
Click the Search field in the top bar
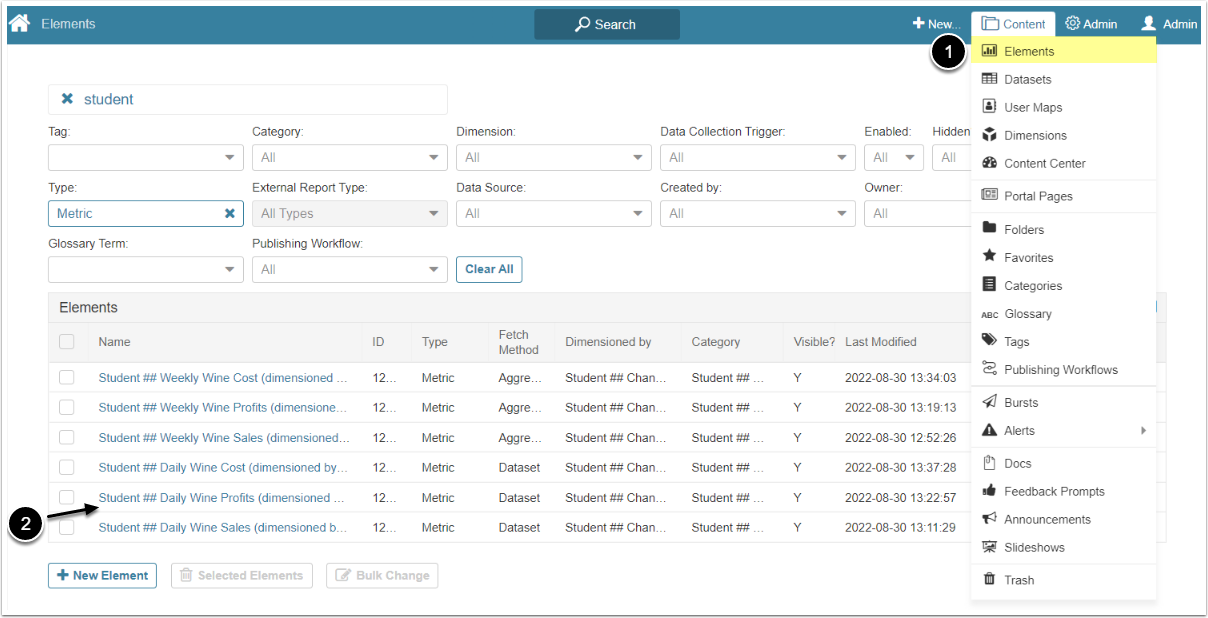pyautogui.click(x=606, y=24)
